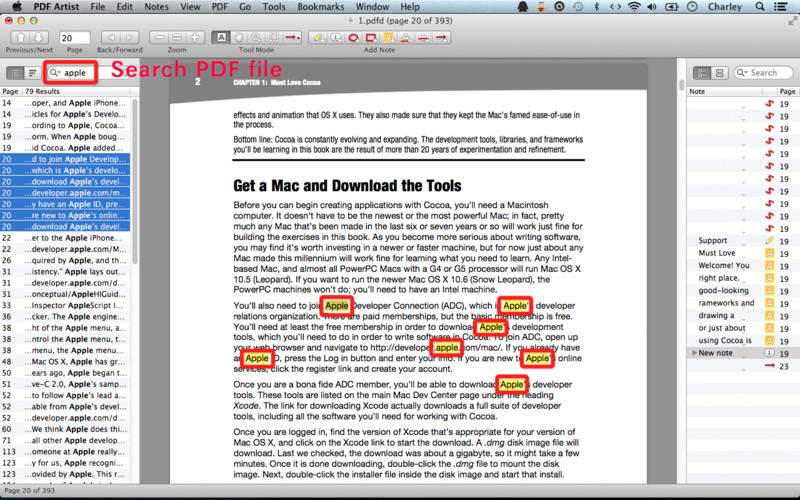Add an anchored exclamation note
This screenshot has height=500, width=800.
(x=336, y=38)
